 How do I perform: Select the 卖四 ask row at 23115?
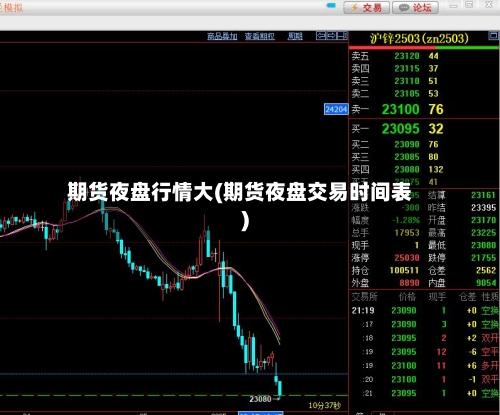[x=423, y=69]
